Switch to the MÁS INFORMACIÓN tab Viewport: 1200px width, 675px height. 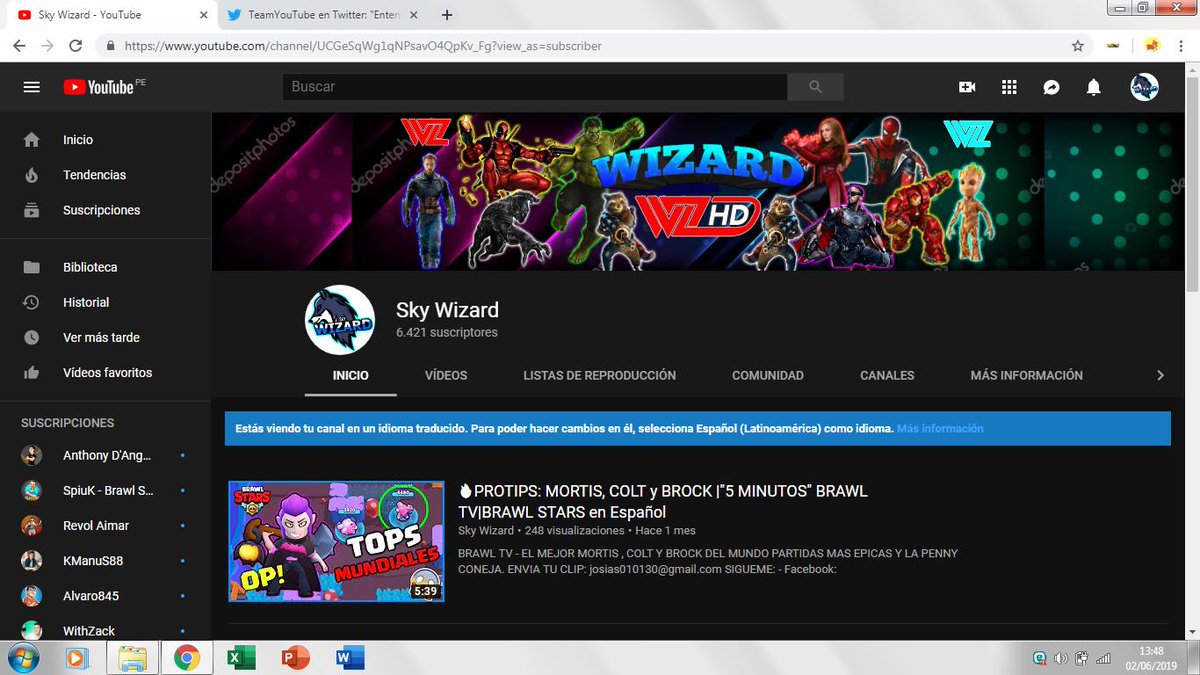point(1026,376)
